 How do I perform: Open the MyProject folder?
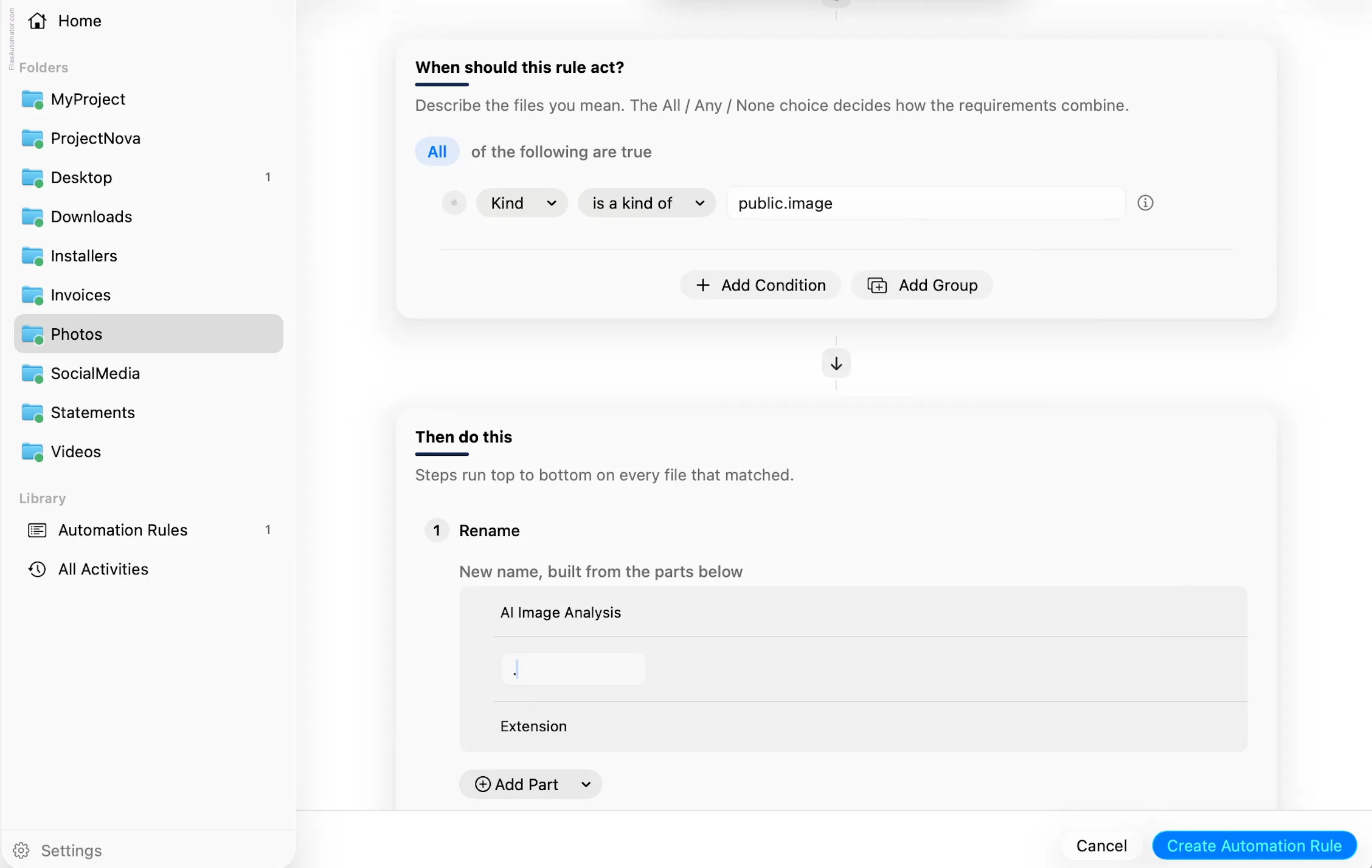point(148,99)
